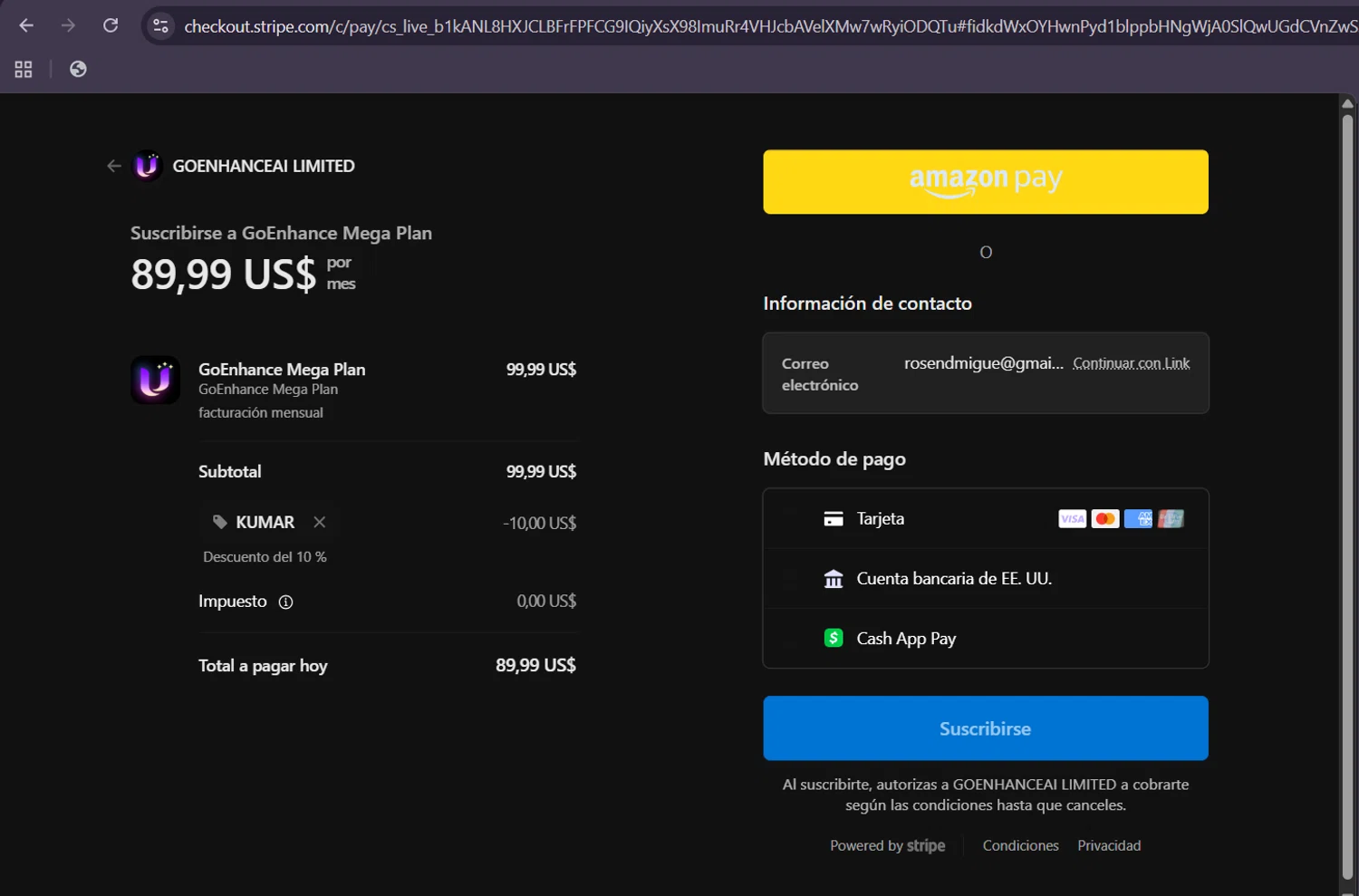Image resolution: width=1359 pixels, height=896 pixels.
Task: Open the Privacidad link
Action: coord(1109,845)
